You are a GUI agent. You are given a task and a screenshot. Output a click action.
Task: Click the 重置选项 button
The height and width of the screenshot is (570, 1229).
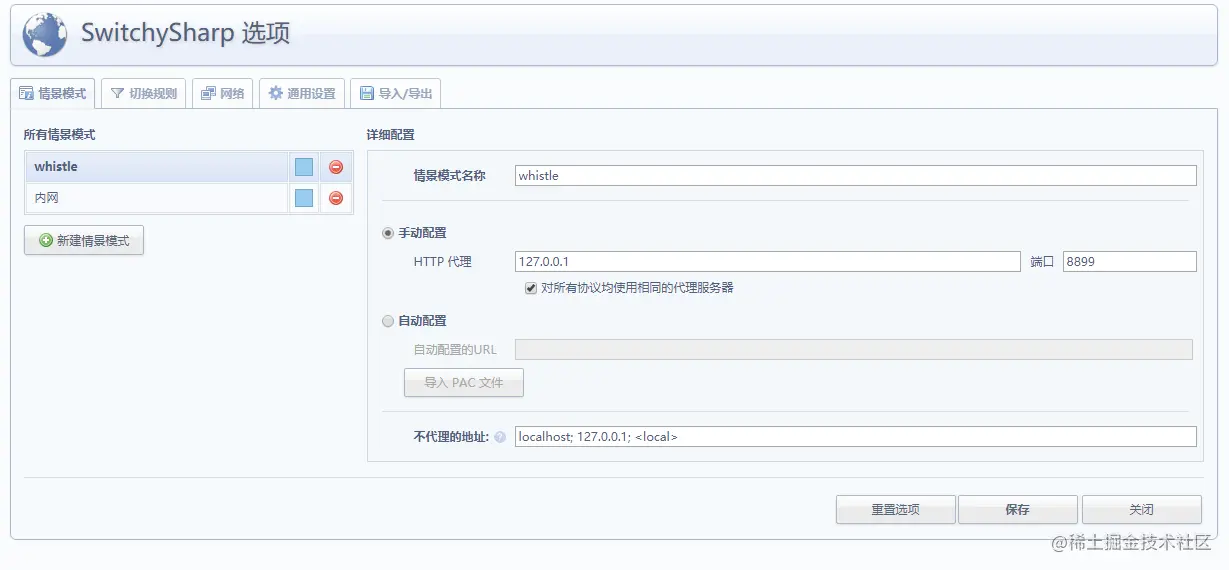click(896, 510)
